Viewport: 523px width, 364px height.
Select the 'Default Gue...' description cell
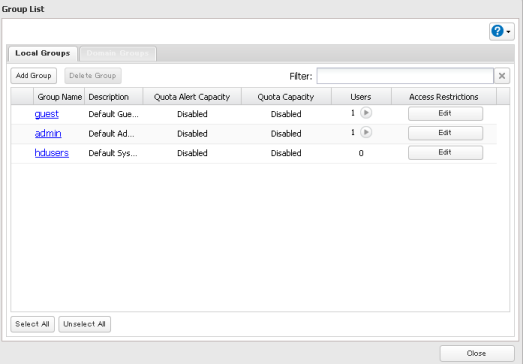pyautogui.click(x=113, y=114)
